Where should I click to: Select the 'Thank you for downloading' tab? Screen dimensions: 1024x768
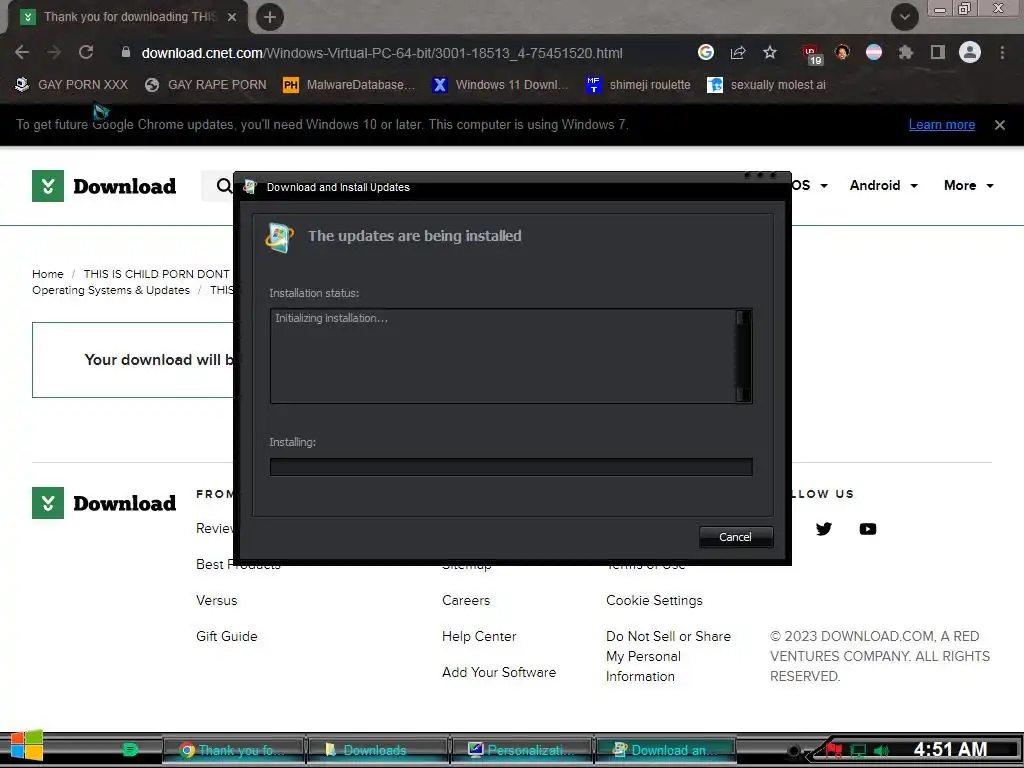[127, 17]
